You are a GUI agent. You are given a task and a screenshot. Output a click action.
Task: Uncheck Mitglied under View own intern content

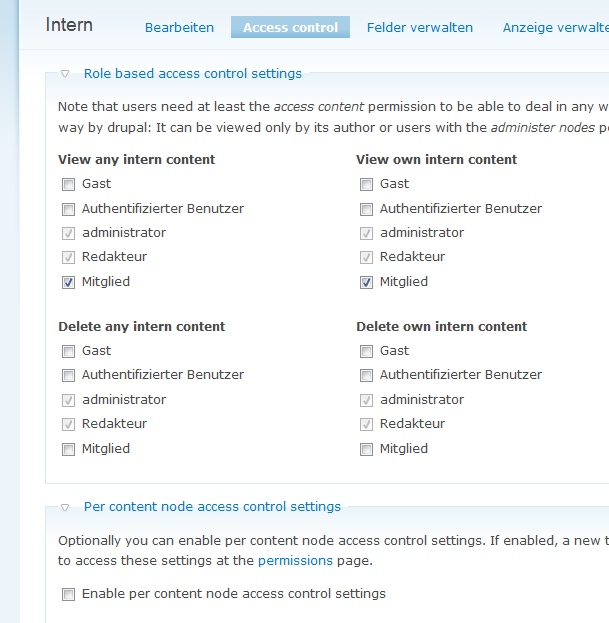click(366, 282)
